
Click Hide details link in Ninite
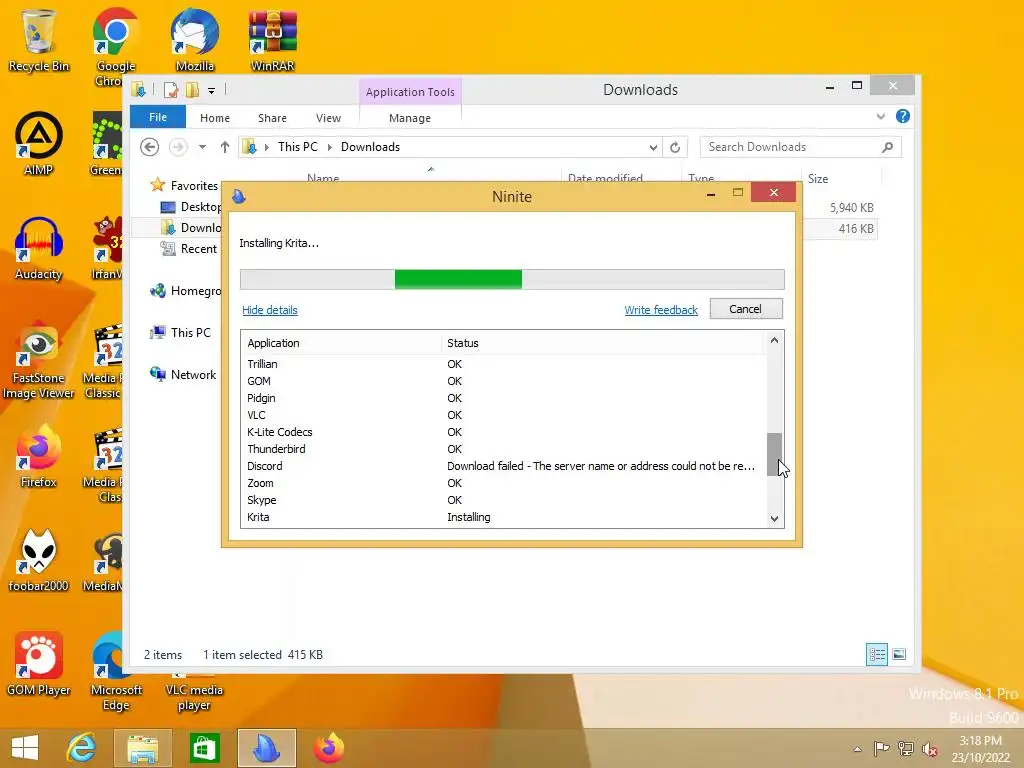click(x=270, y=310)
